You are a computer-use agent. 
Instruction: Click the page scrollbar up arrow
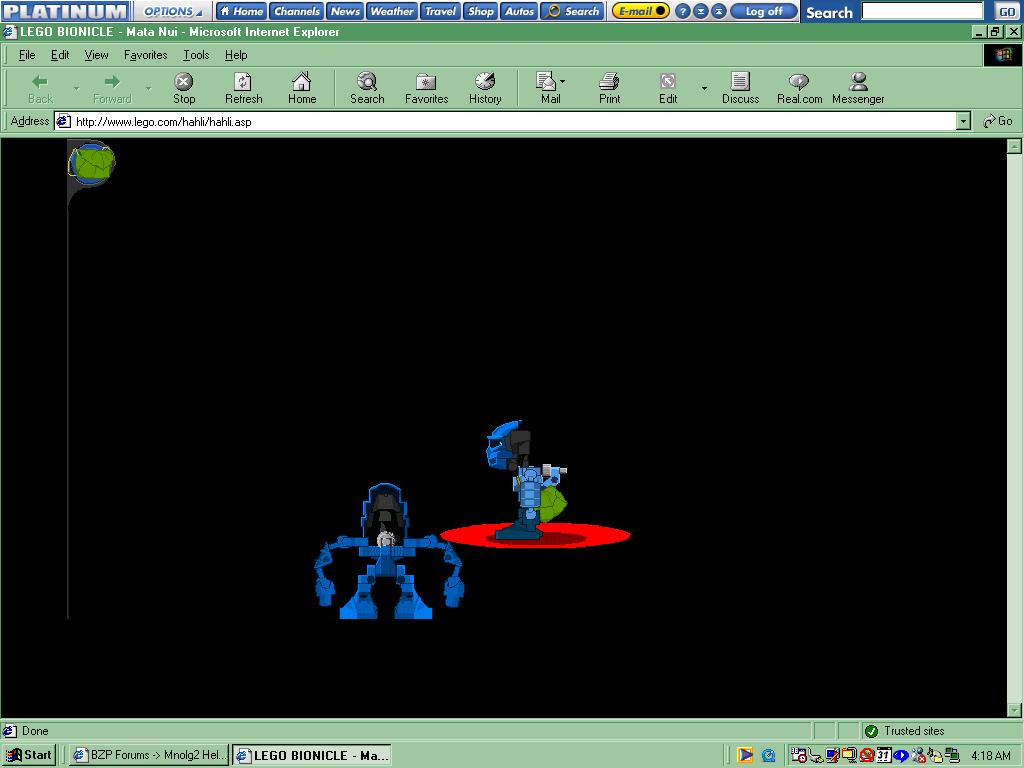tap(1014, 146)
